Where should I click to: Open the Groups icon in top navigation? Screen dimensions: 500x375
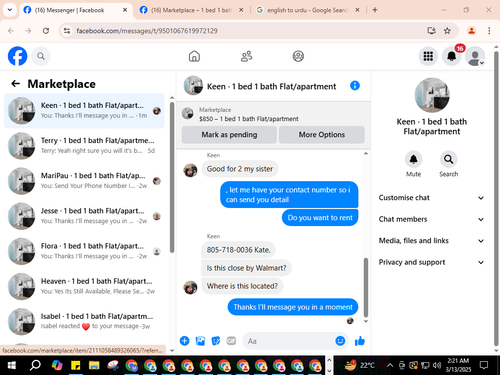coord(298,56)
